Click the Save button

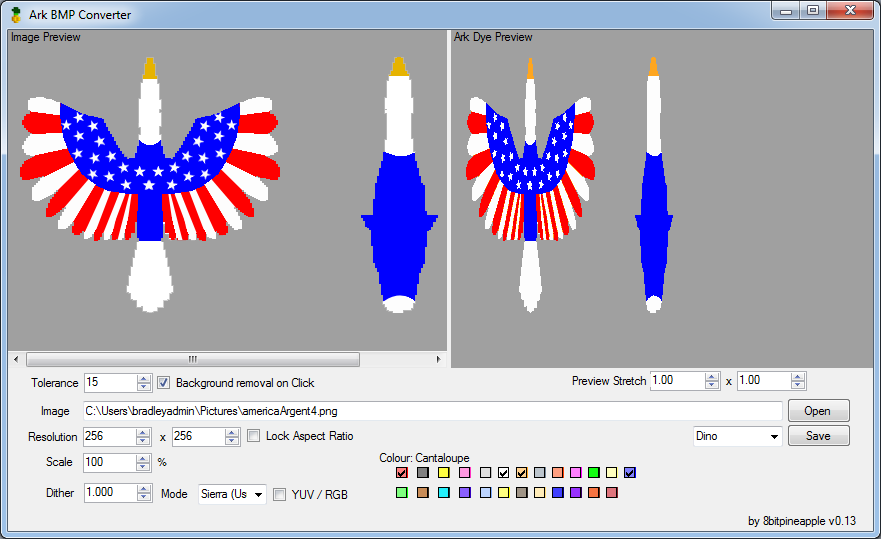[818, 436]
